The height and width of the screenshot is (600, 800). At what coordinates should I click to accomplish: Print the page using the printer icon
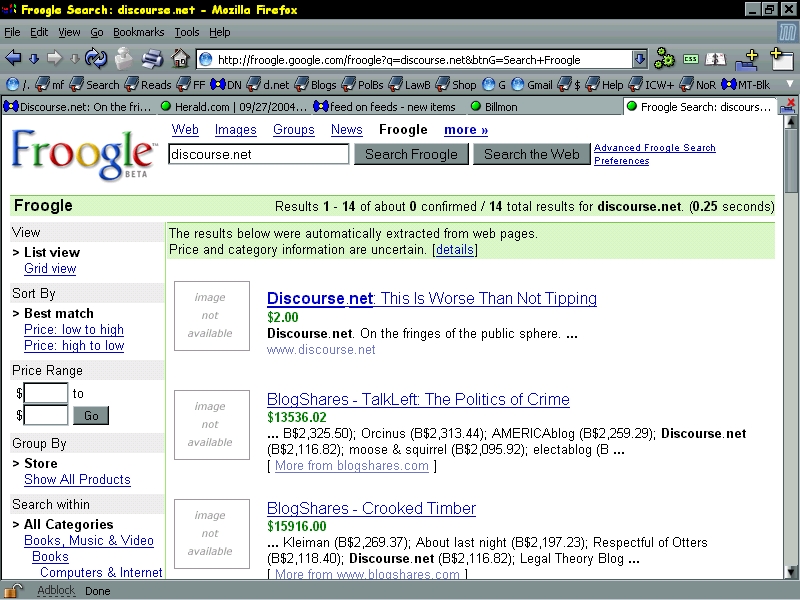point(152,59)
